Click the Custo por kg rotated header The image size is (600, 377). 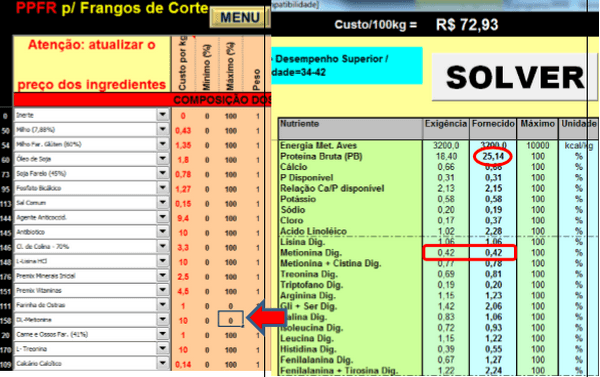click(x=183, y=64)
